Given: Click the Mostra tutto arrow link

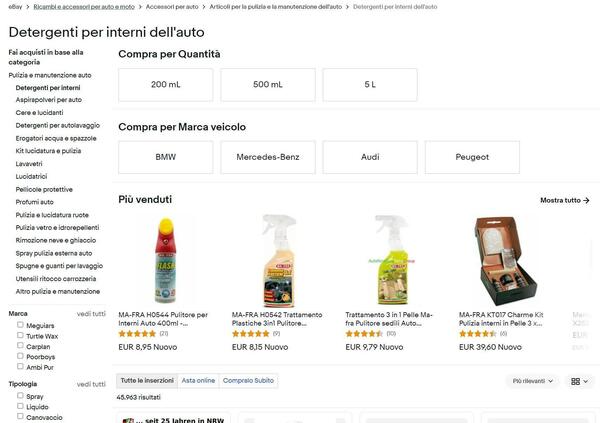Looking at the screenshot, I should click(564, 200).
